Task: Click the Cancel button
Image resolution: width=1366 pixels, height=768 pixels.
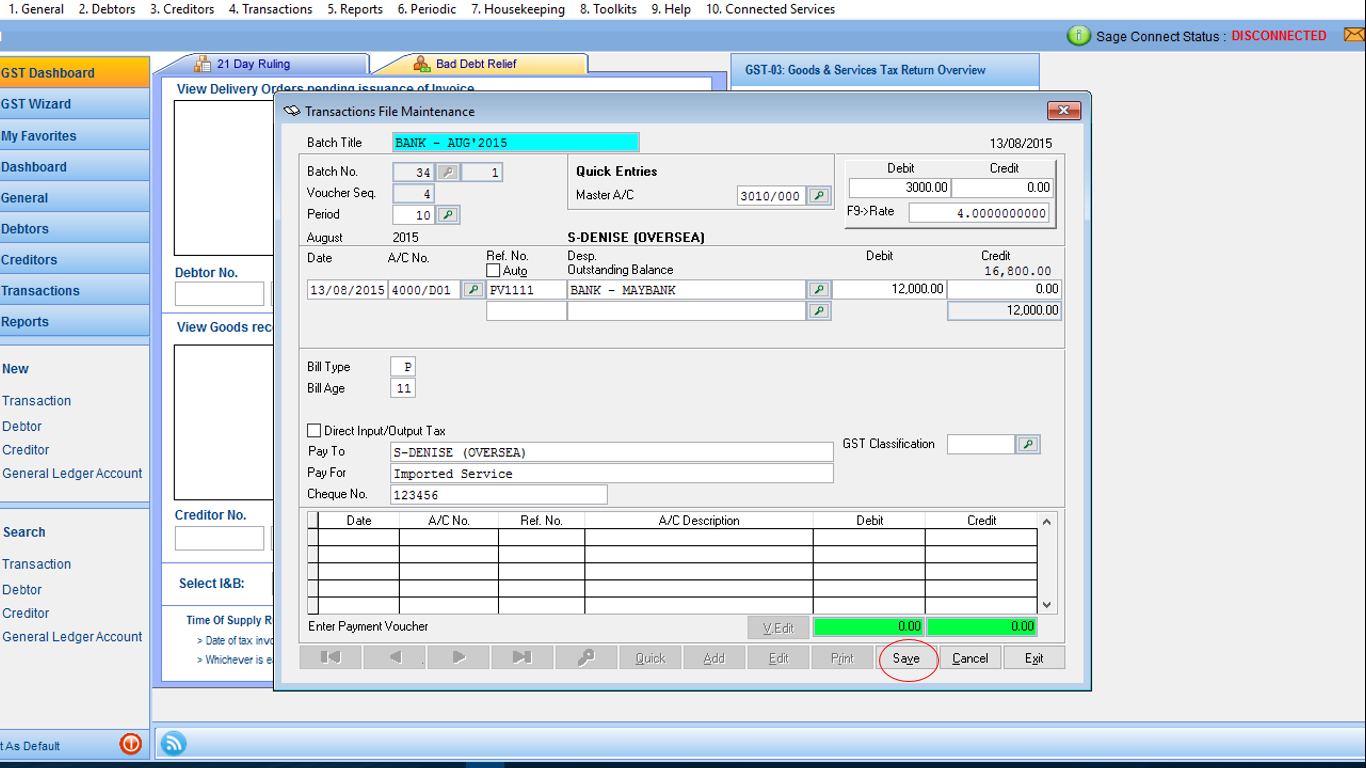Action: coord(970,658)
